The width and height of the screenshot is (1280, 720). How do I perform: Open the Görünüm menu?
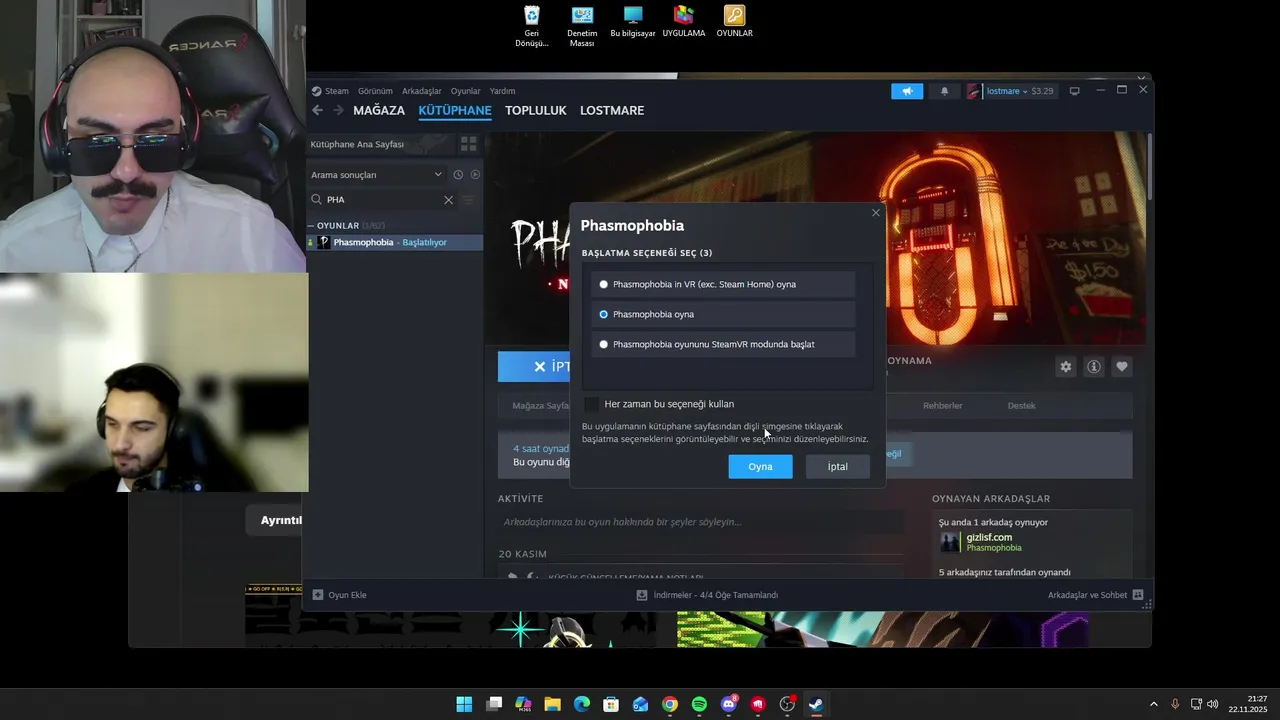coord(375,91)
